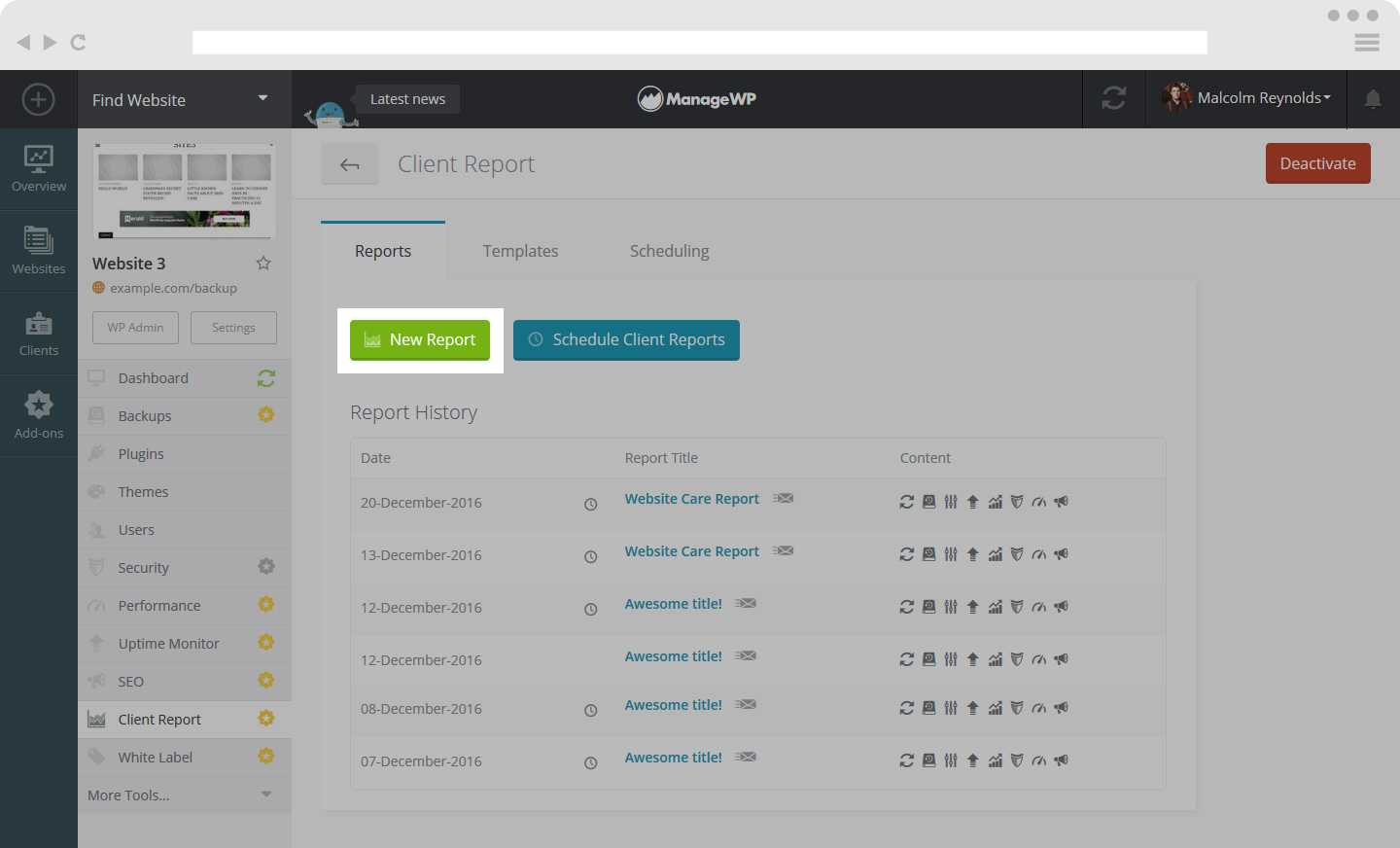Click the WP Admin button

click(x=135, y=328)
